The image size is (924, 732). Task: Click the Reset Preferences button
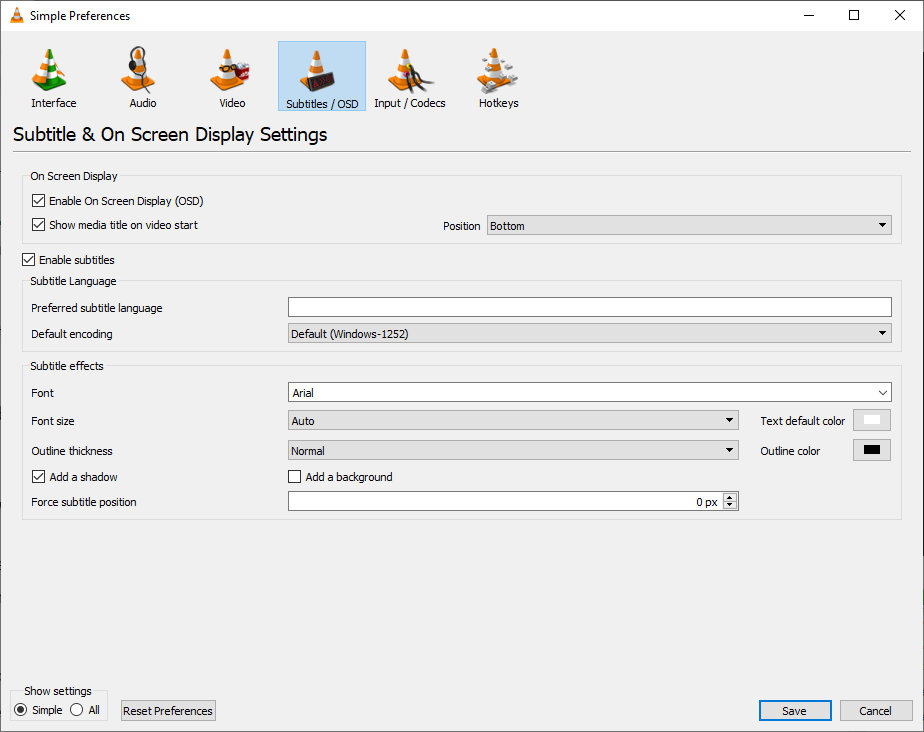[x=168, y=711]
